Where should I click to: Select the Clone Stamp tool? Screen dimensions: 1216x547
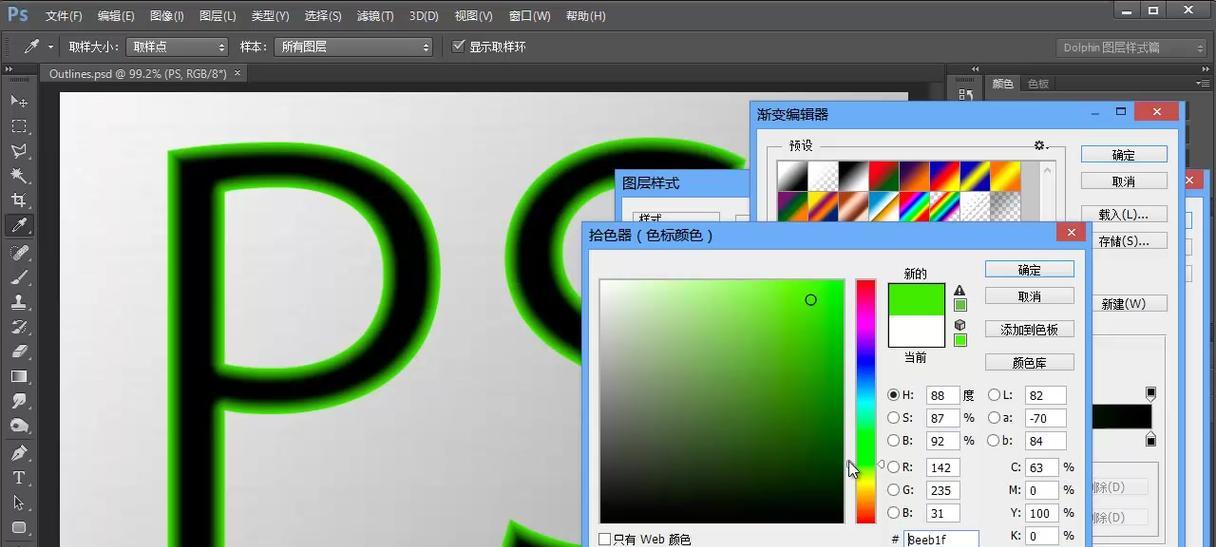[x=19, y=302]
